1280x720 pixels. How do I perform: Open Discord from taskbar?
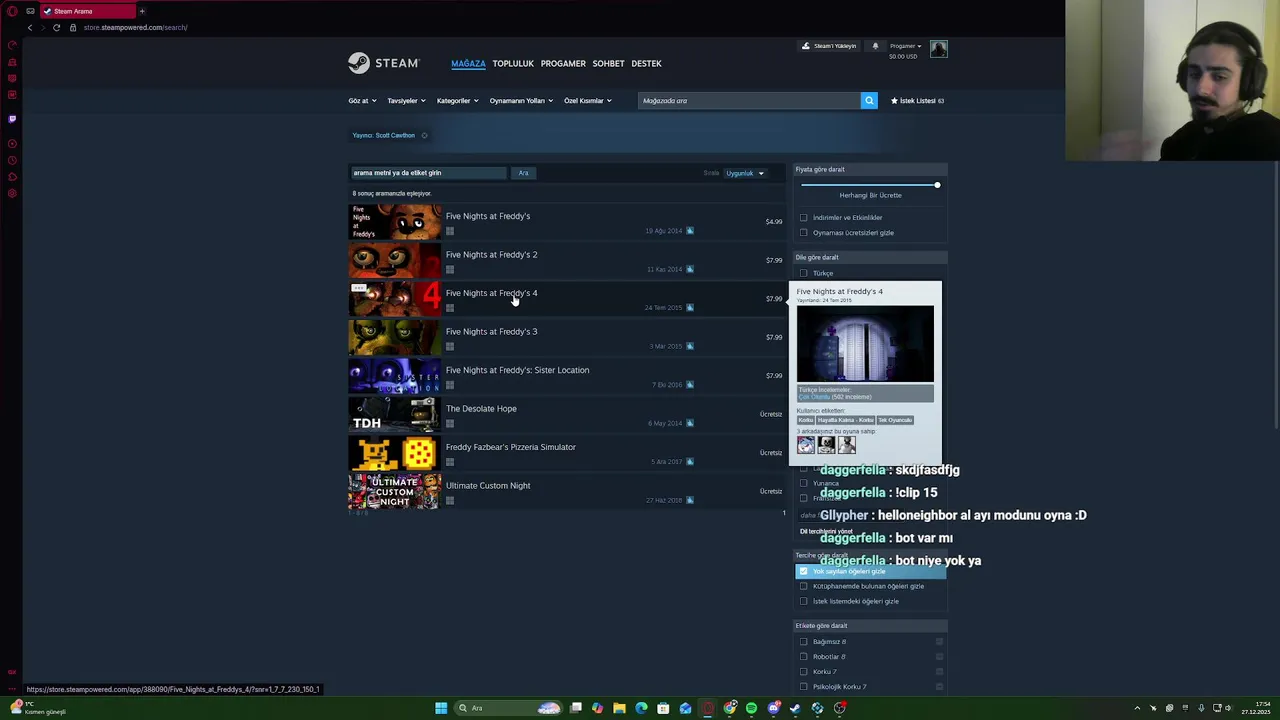773,708
